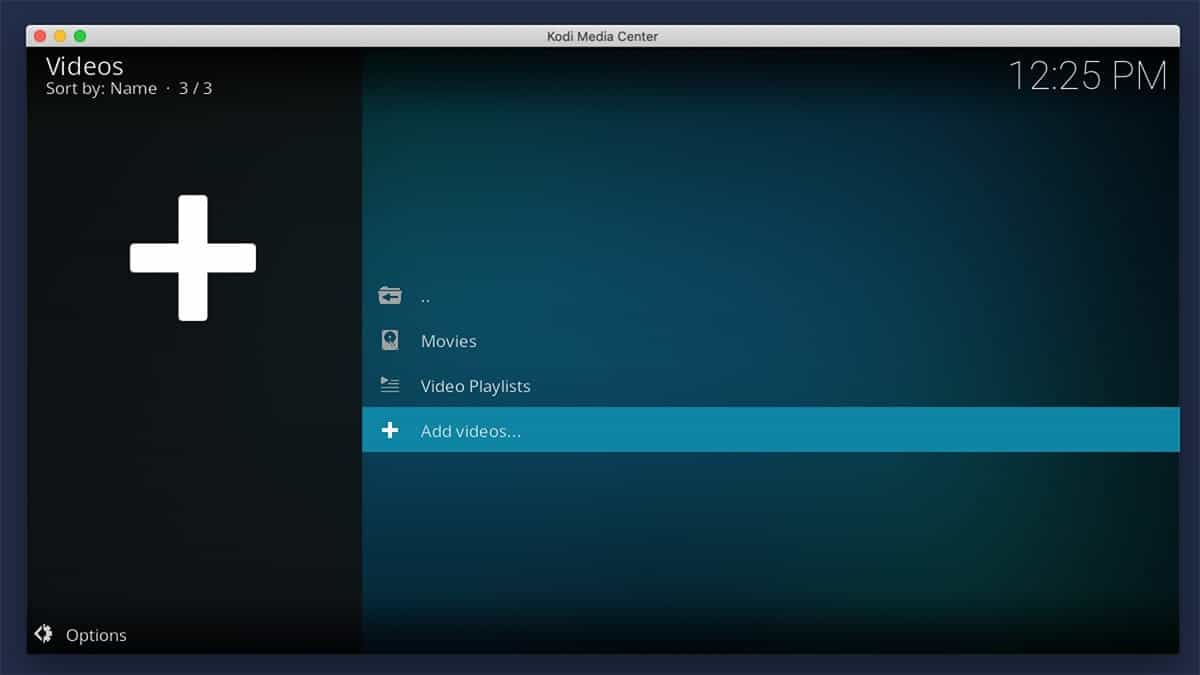The width and height of the screenshot is (1200, 675).
Task: Select the Add videos... item
Action: point(471,431)
